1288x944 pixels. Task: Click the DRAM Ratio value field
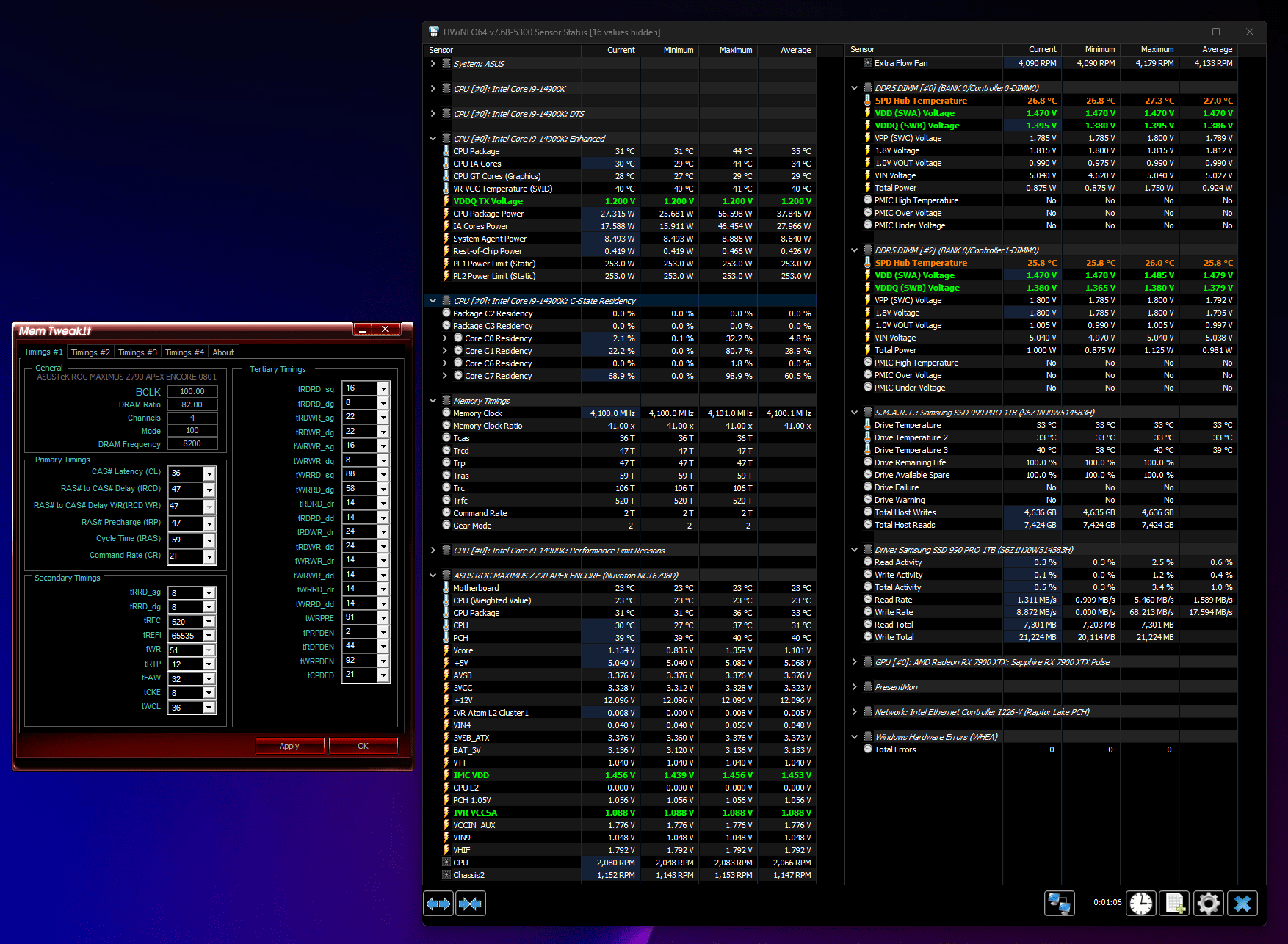pos(192,404)
